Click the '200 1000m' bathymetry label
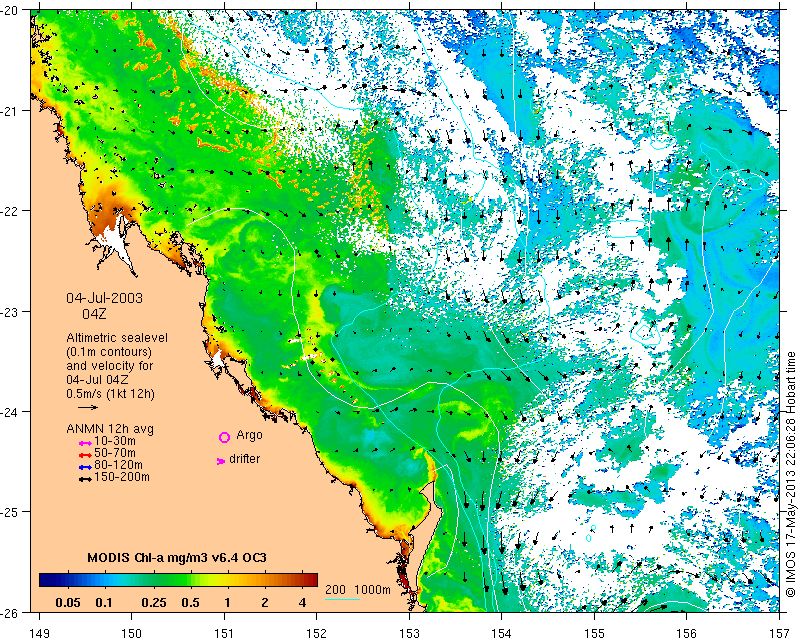800x640 pixels. click(358, 590)
